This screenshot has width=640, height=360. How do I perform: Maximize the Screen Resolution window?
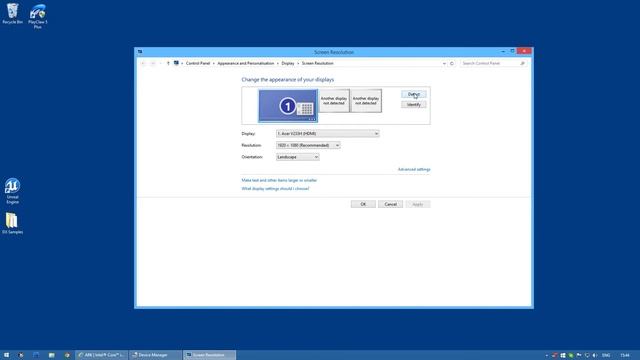[x=512, y=51]
